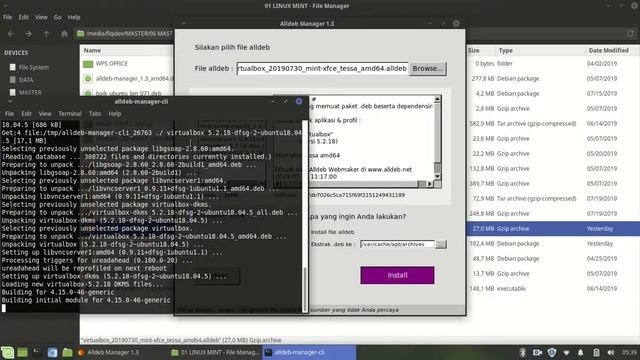Viewport: 640px width, 360px height.
Task: Click the alldeb-manager-cli terminal output area
Action: click(151, 216)
